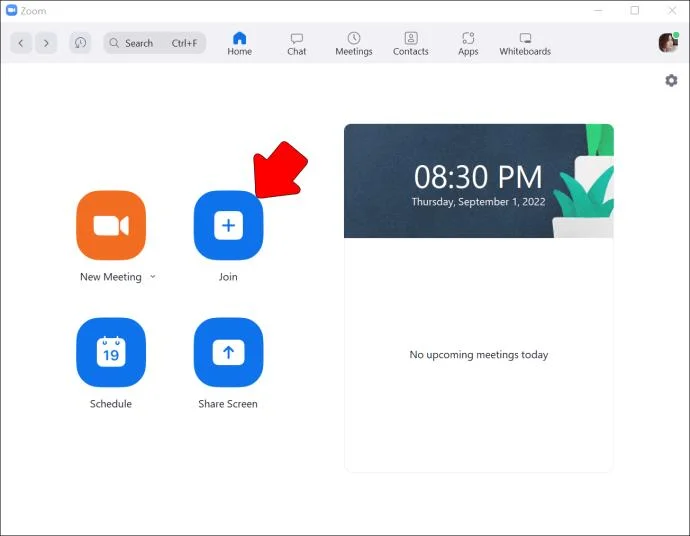This screenshot has width=690, height=536.
Task: Go back with the left arrow
Action: (x=21, y=43)
